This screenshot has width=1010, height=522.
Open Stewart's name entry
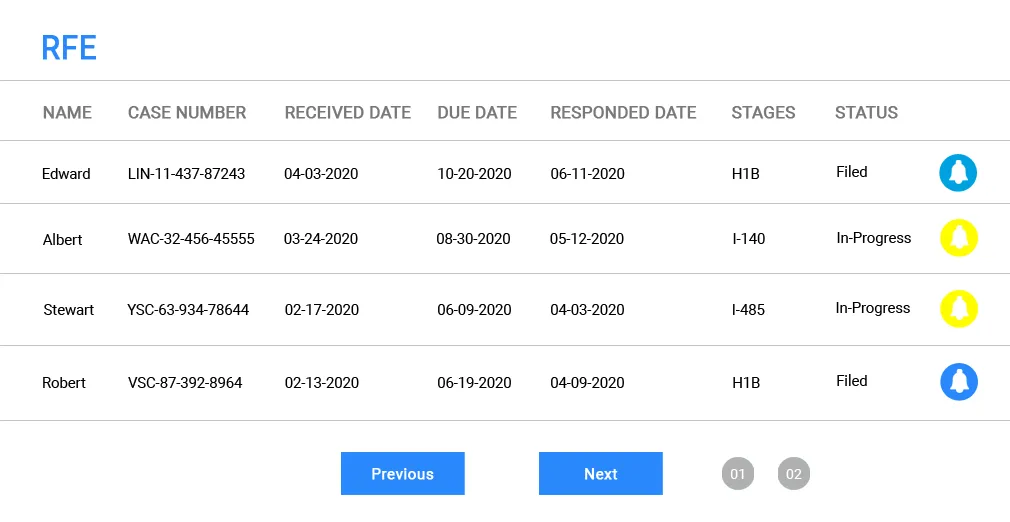pyautogui.click(x=68, y=310)
